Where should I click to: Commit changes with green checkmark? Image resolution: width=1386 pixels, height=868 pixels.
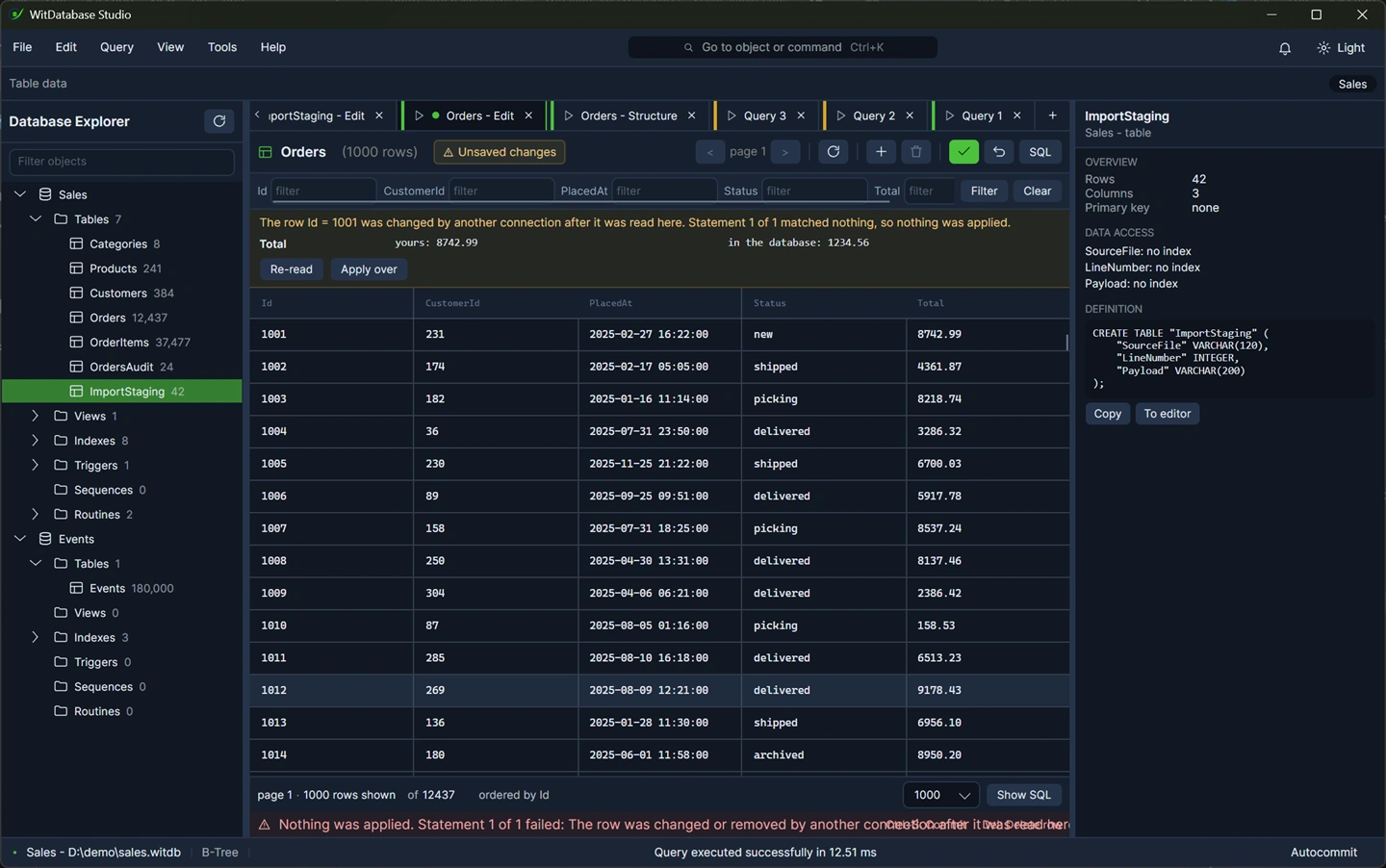(963, 152)
